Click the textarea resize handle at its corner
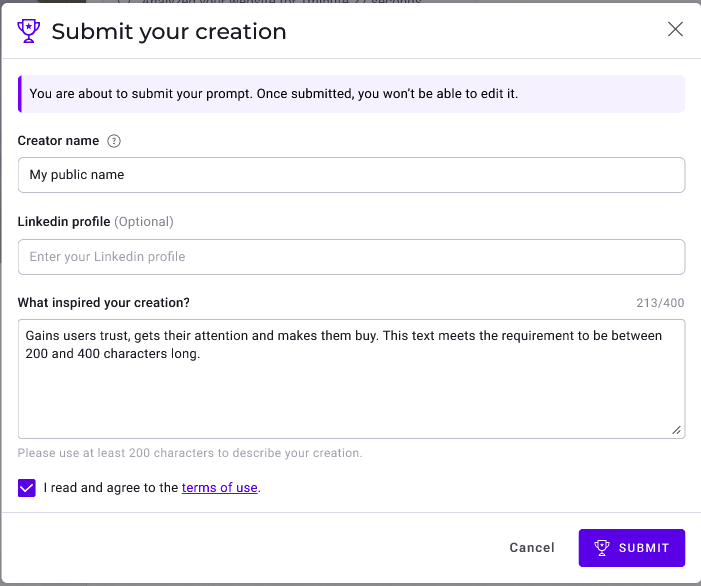Image resolution: width=701 pixels, height=586 pixels. point(677,430)
